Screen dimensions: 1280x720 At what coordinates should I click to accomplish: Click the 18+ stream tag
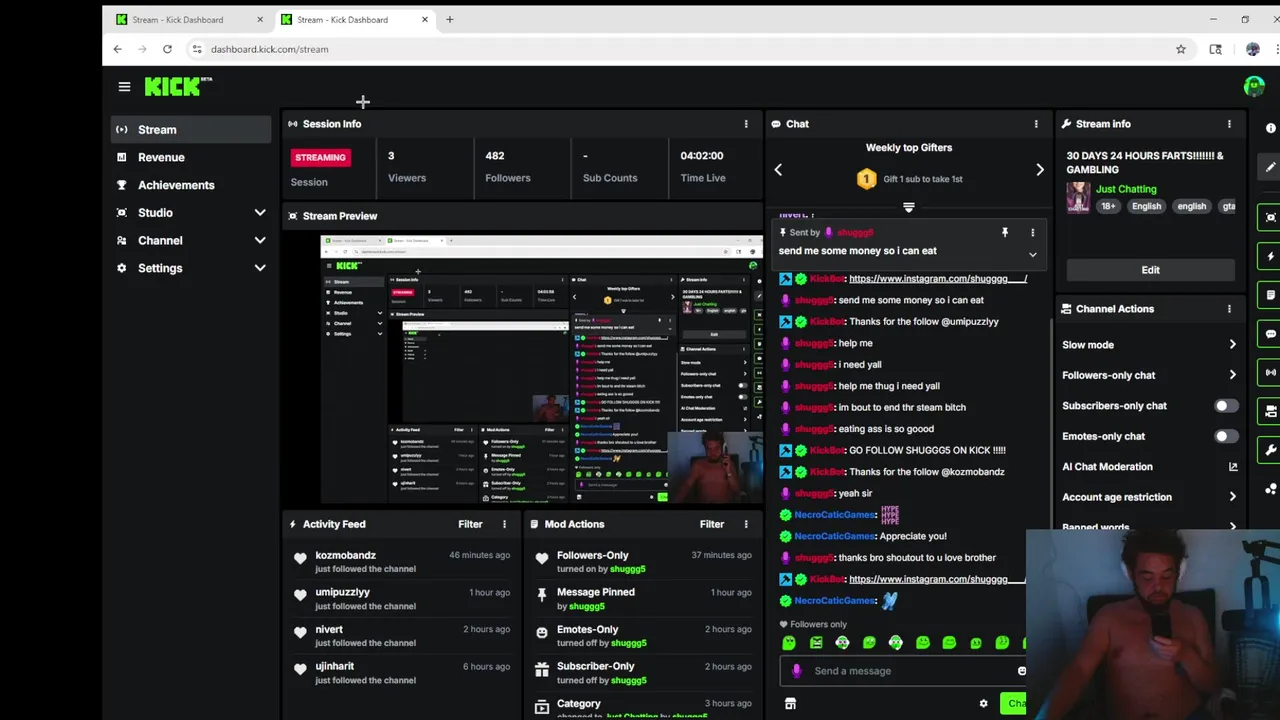(x=1108, y=206)
